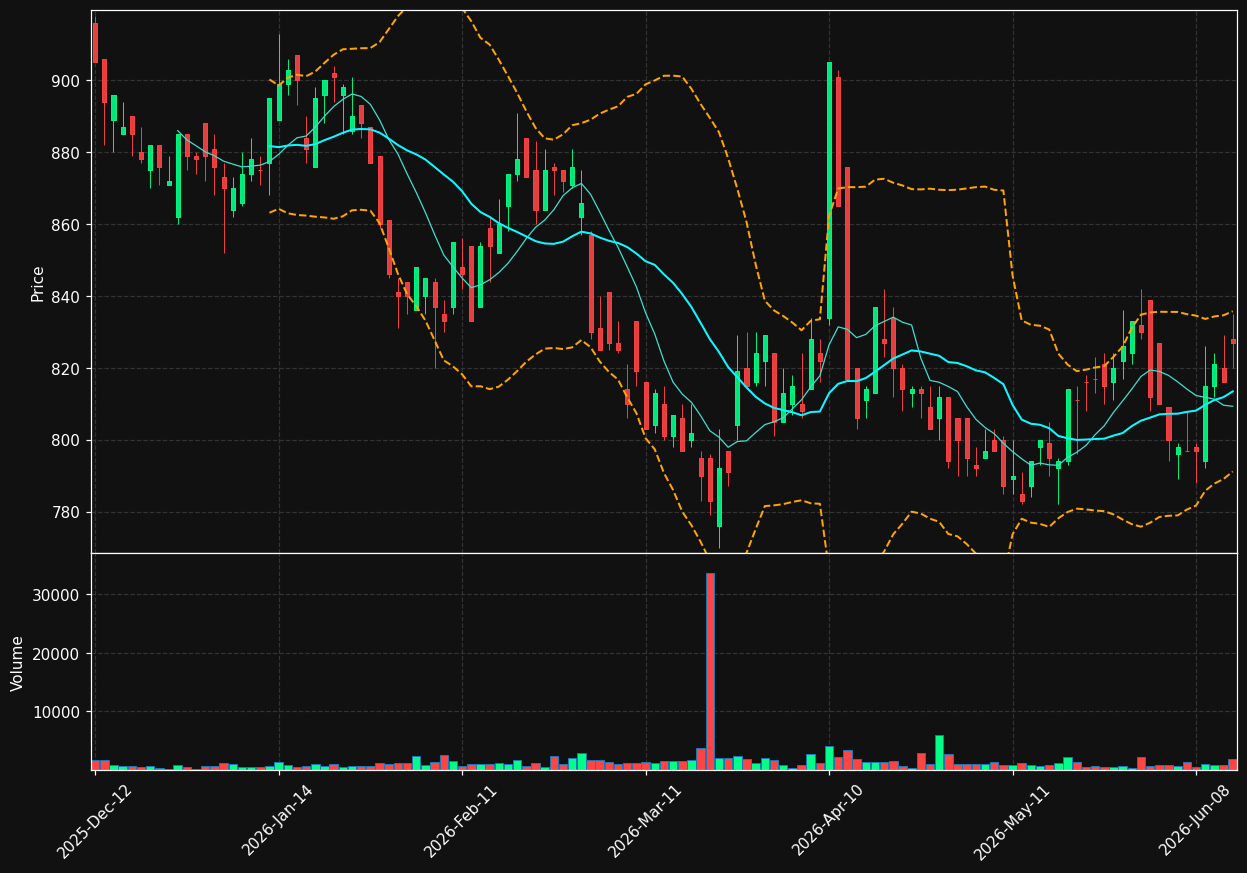The image size is (1247, 873).
Task: Click the 2026-May-11 date label
Action: pyautogui.click(x=1012, y=822)
